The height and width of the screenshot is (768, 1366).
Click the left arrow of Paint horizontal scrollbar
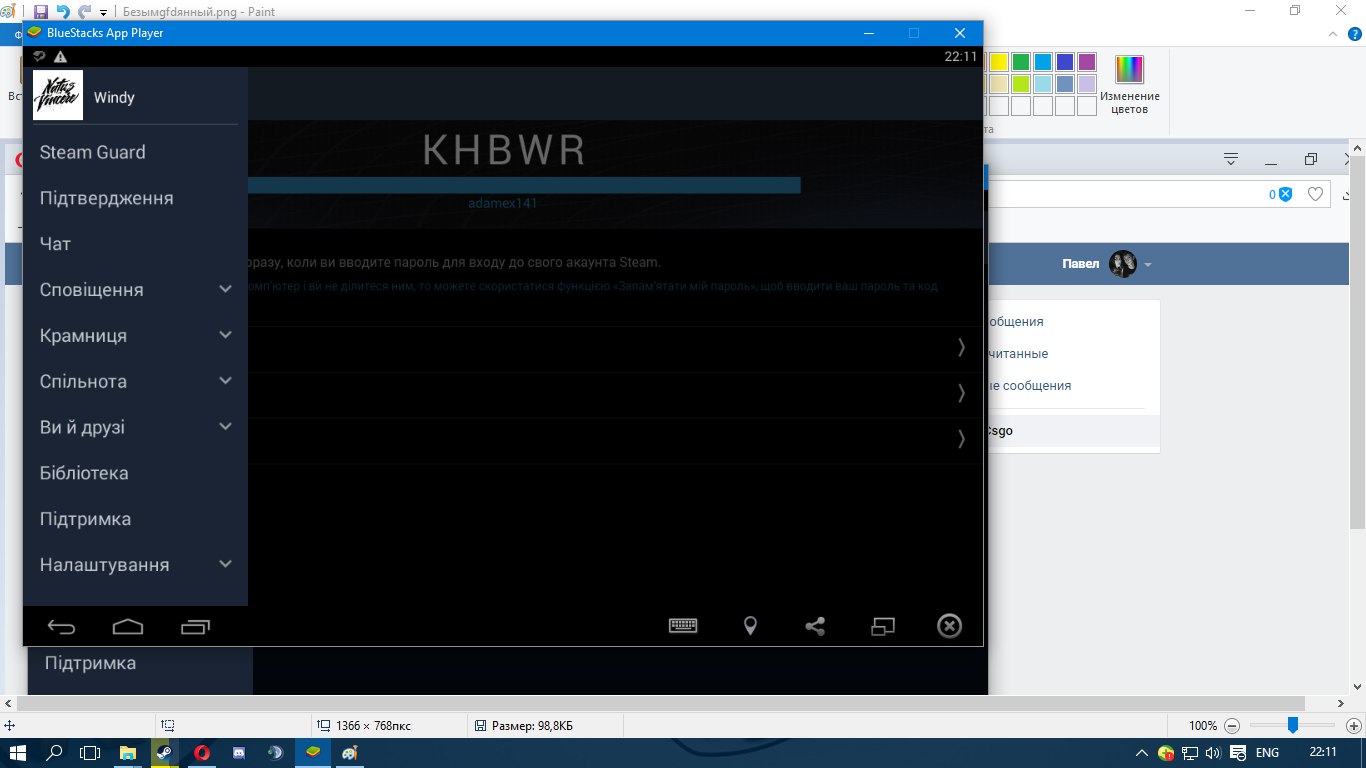[x=8, y=704]
